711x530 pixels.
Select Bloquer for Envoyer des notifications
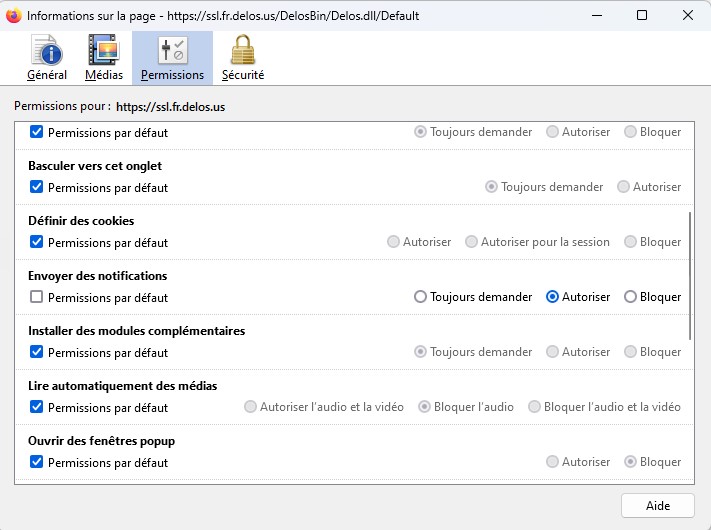[x=630, y=297]
